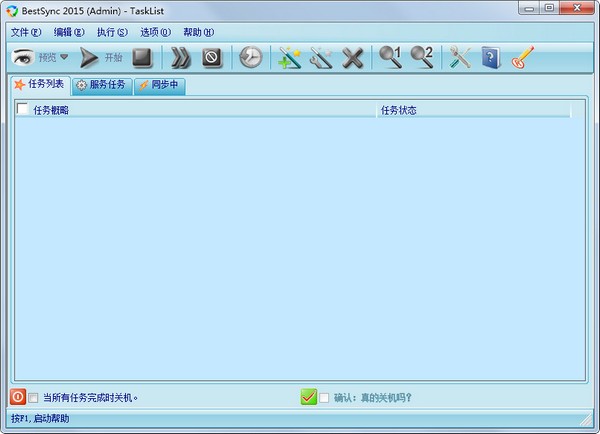Stop sync with the square stop button
Viewport: 600px width, 434px height.
point(142,58)
